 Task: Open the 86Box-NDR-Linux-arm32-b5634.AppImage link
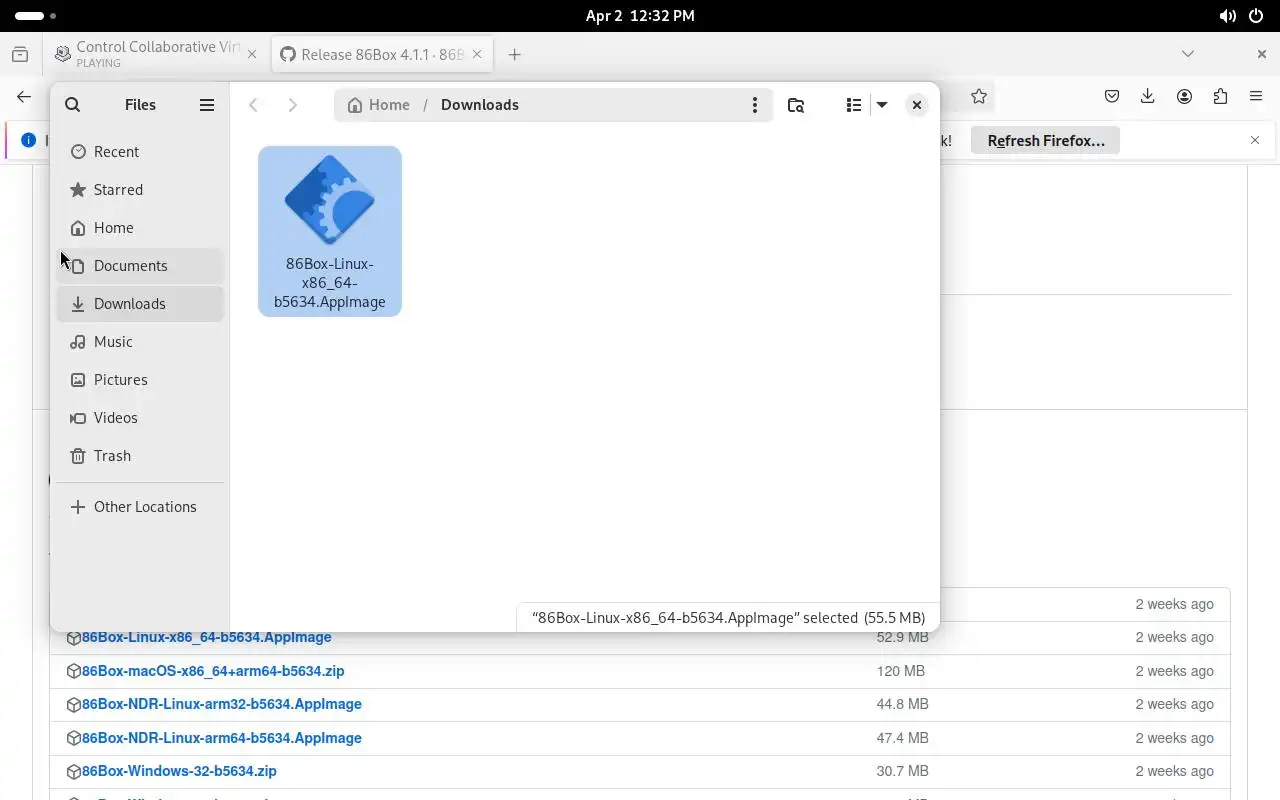(222, 704)
